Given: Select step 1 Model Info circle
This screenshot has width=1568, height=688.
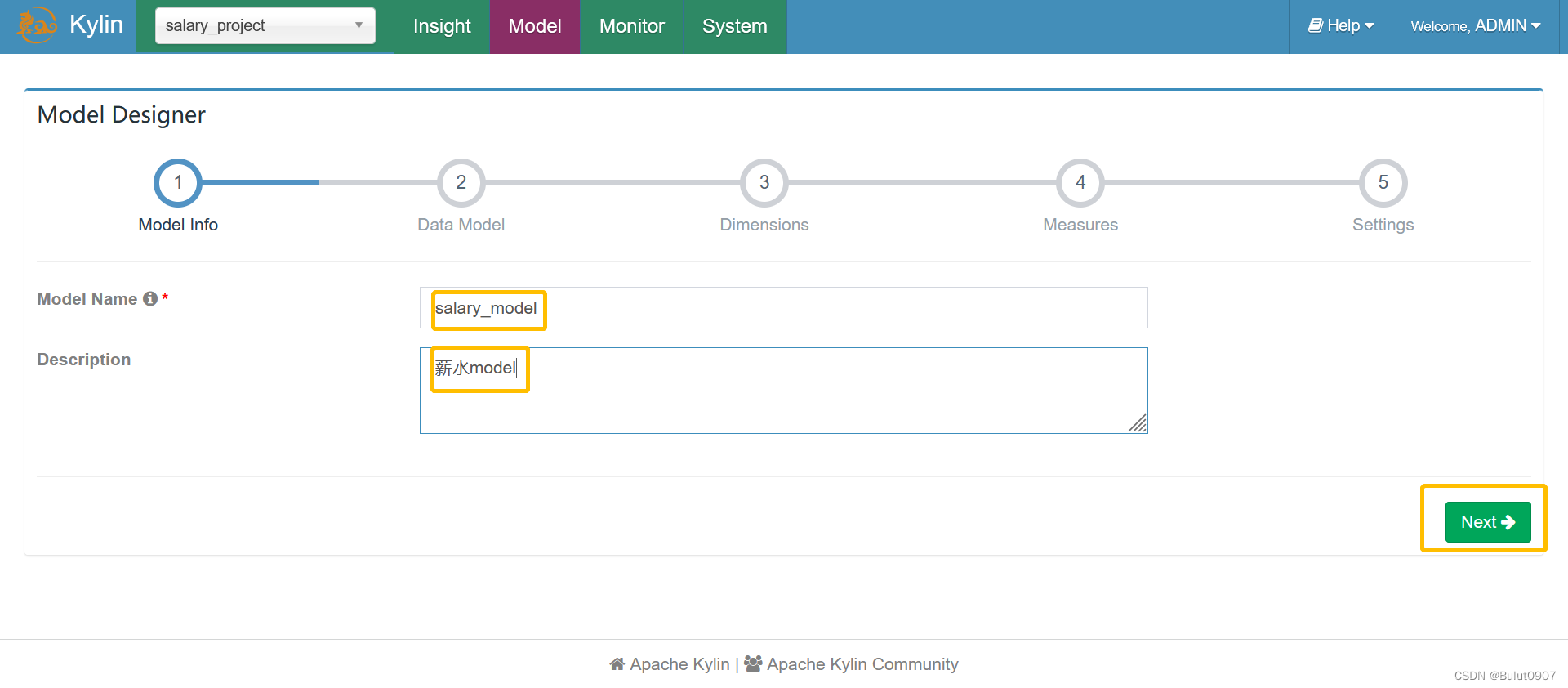Looking at the screenshot, I should tap(178, 182).
